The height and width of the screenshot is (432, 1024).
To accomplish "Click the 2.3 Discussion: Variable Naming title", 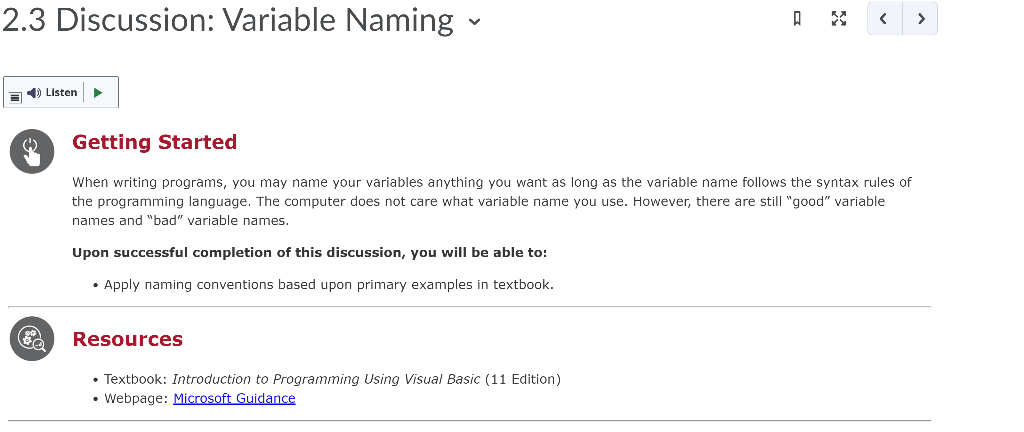I will (x=228, y=20).
